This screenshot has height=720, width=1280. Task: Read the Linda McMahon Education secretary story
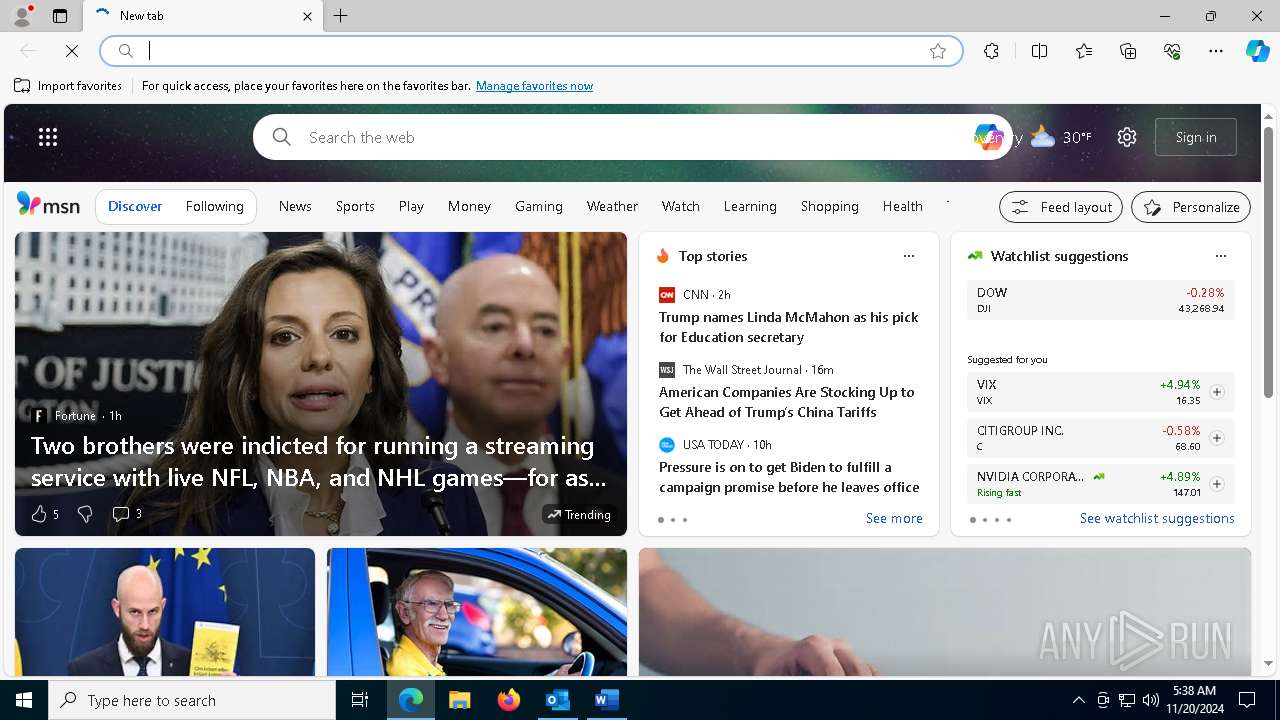coord(789,327)
